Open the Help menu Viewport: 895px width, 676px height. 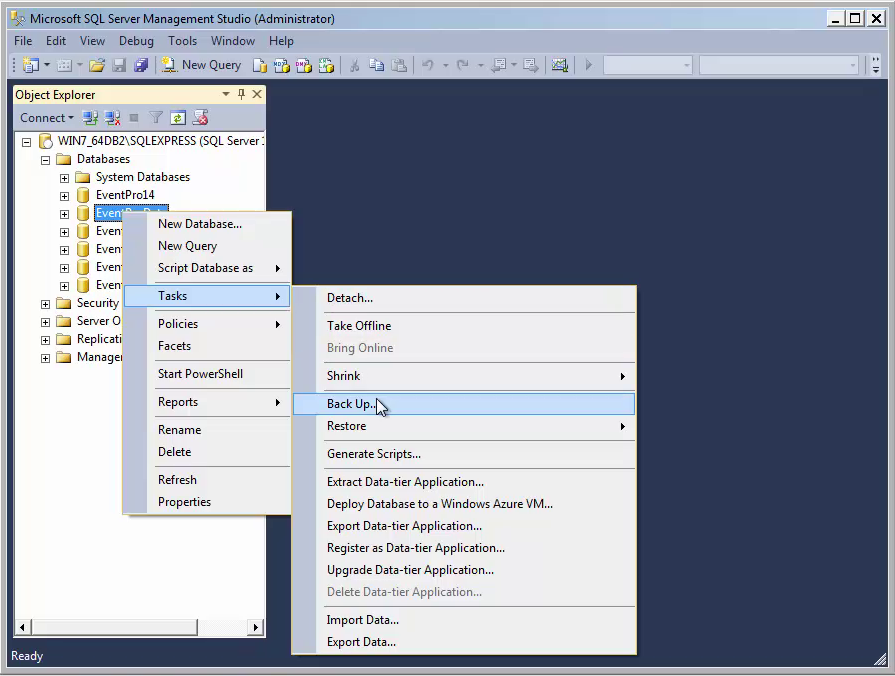pos(281,41)
